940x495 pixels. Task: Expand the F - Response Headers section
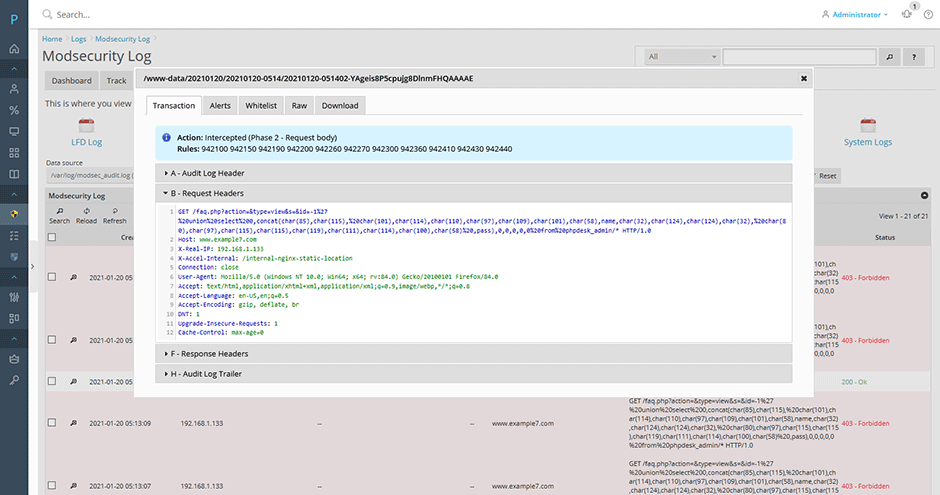474,354
